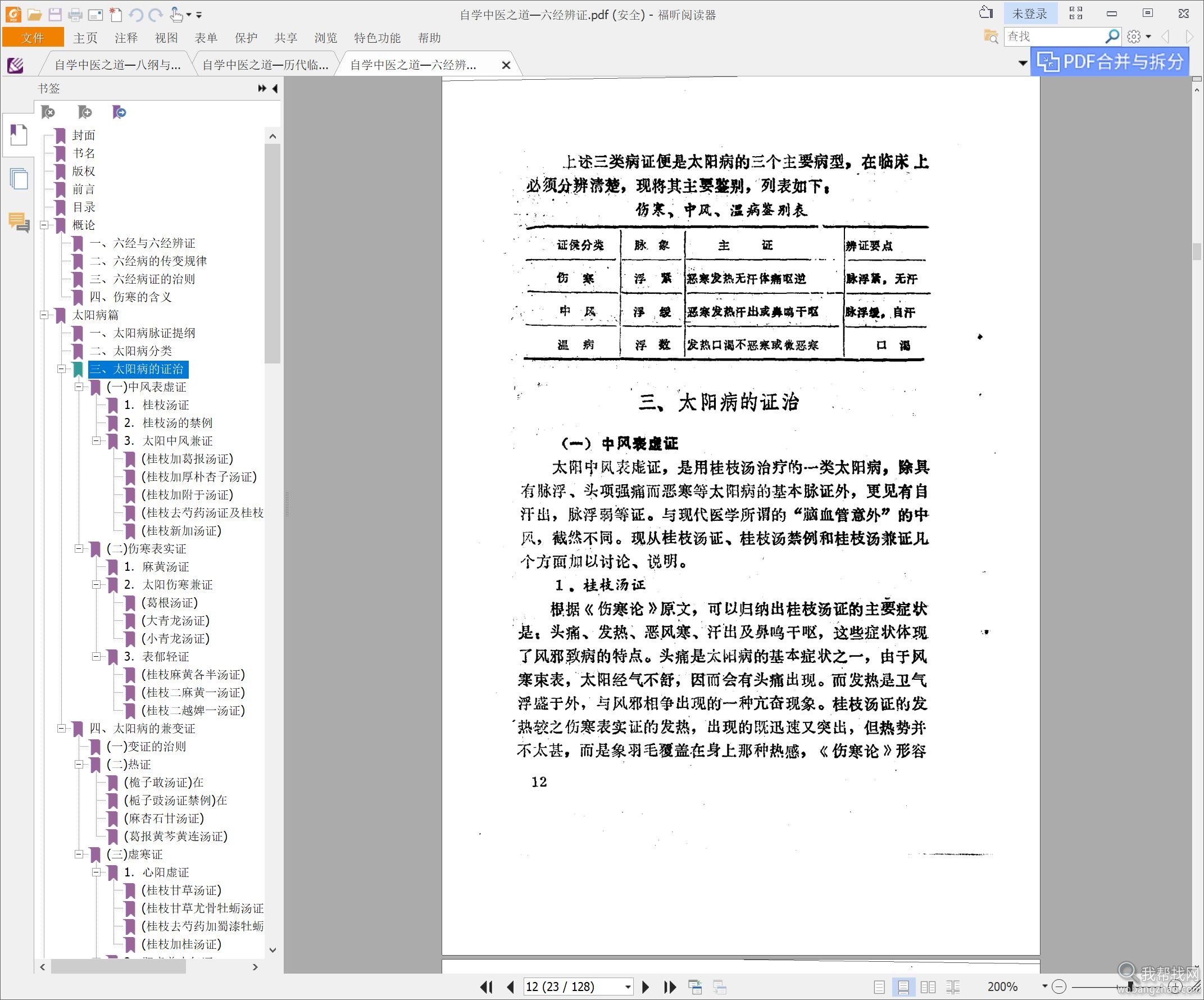Open the comments panel in sidebar
Viewport: 1204px width, 1000px height.
[x=19, y=222]
